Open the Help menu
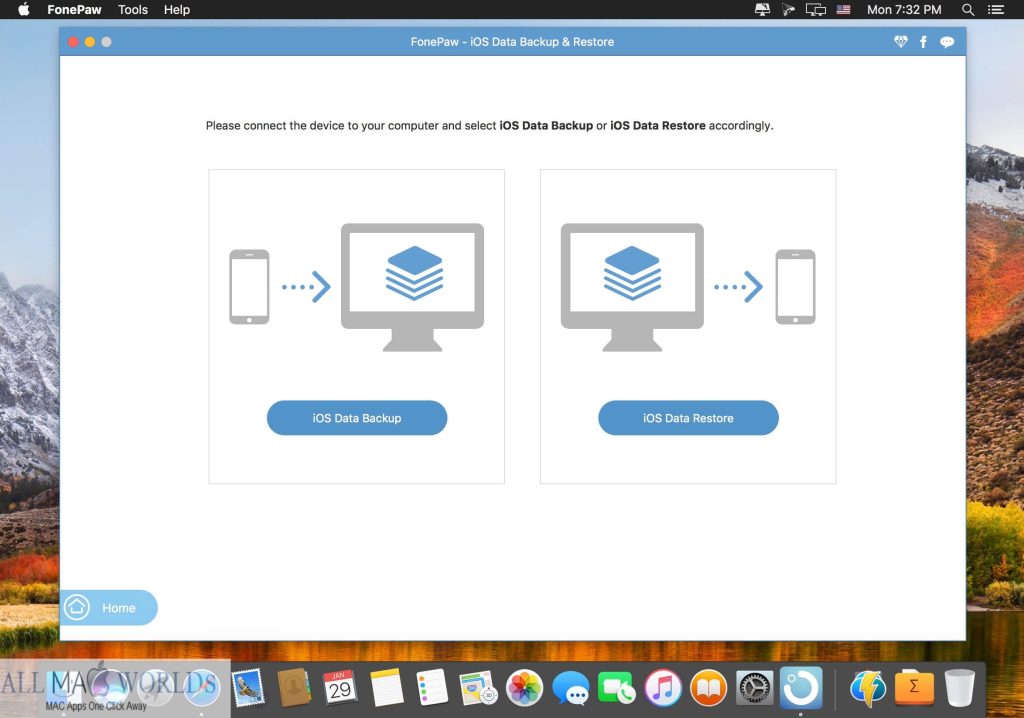1024x718 pixels. (x=177, y=10)
